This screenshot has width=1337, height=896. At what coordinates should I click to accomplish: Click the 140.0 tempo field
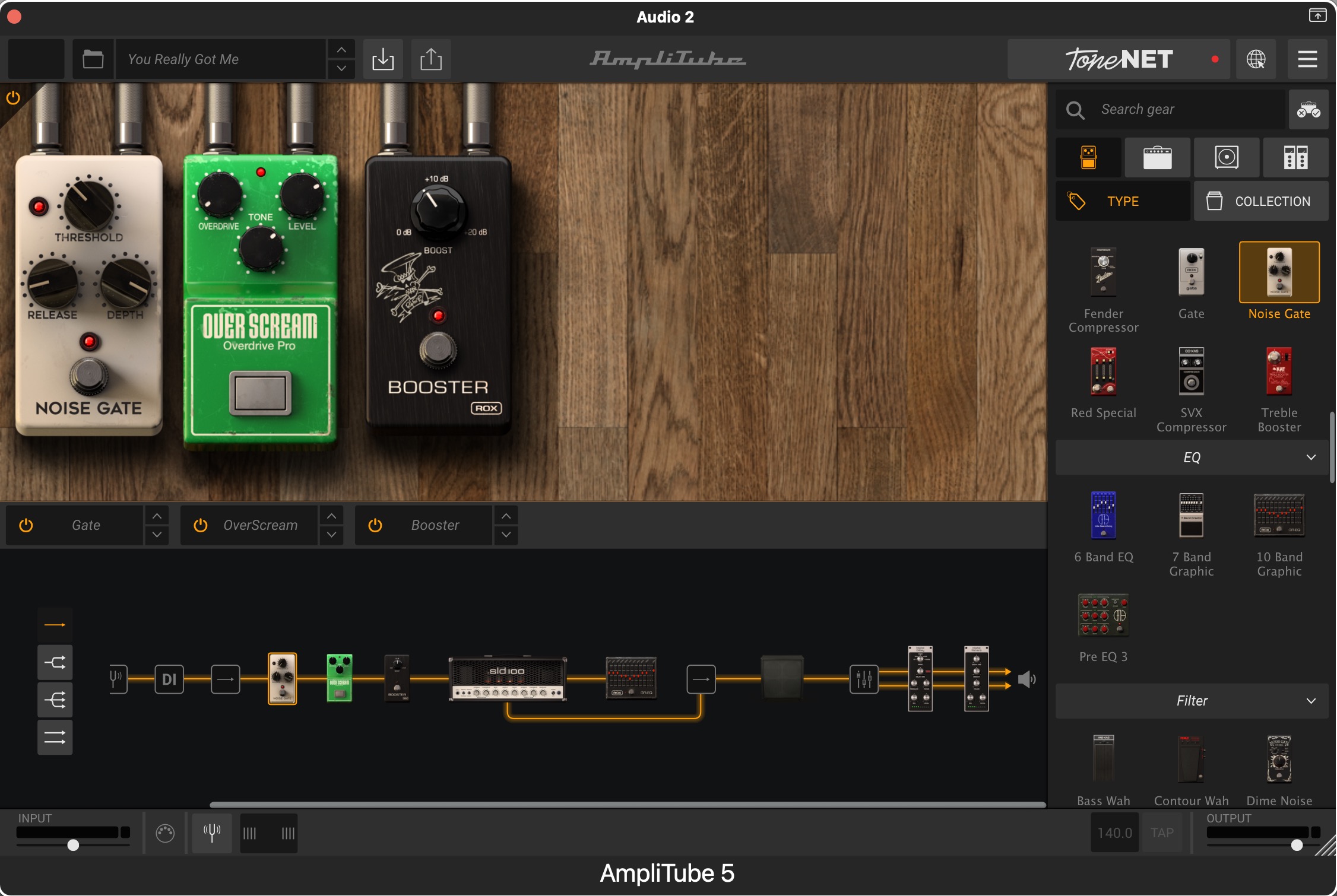pyautogui.click(x=1114, y=833)
